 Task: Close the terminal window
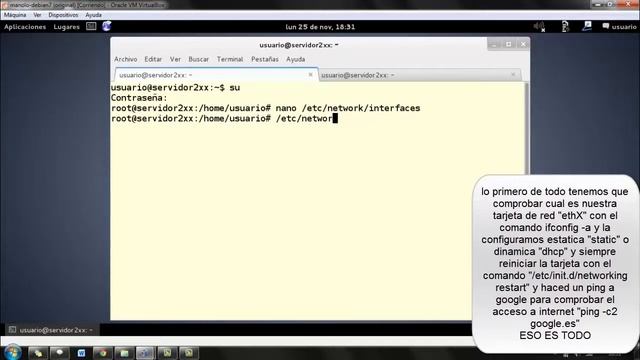523,44
